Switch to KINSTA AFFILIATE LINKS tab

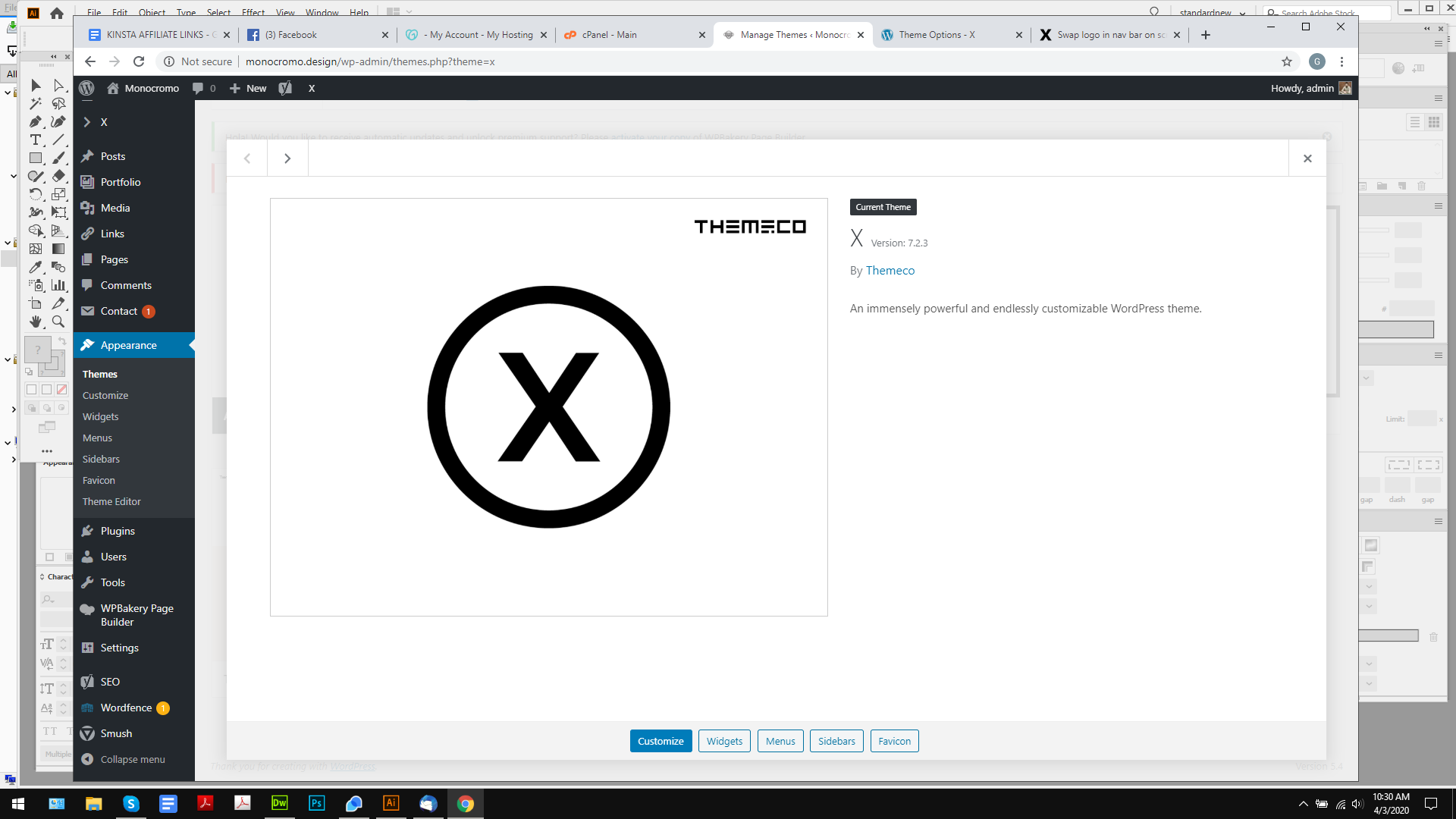click(158, 35)
